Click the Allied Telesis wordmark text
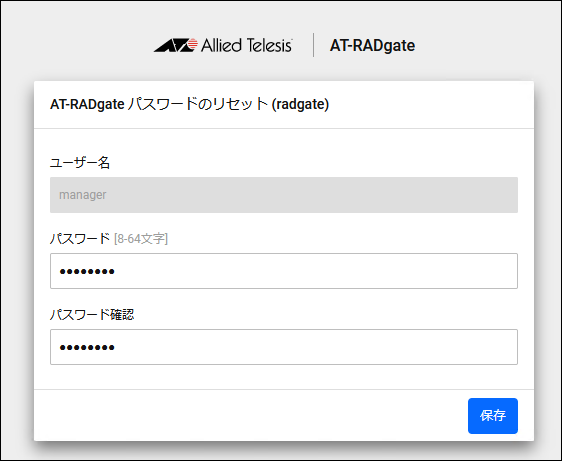The height and width of the screenshot is (461, 562). pyautogui.click(x=247, y=46)
